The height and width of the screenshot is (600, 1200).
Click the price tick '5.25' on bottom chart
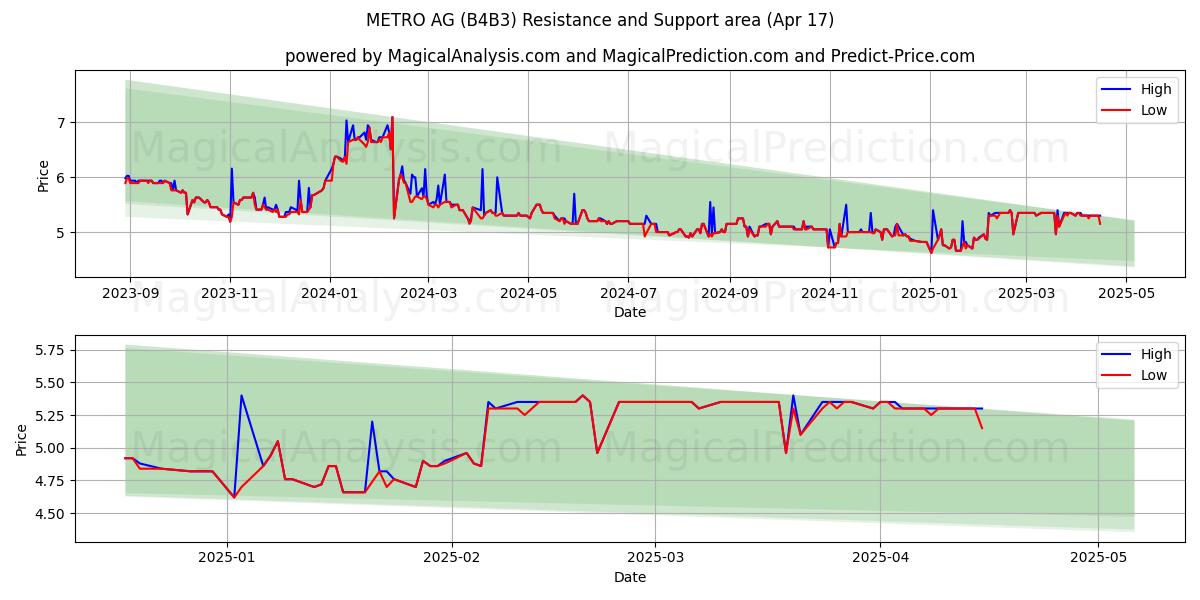[x=50, y=416]
